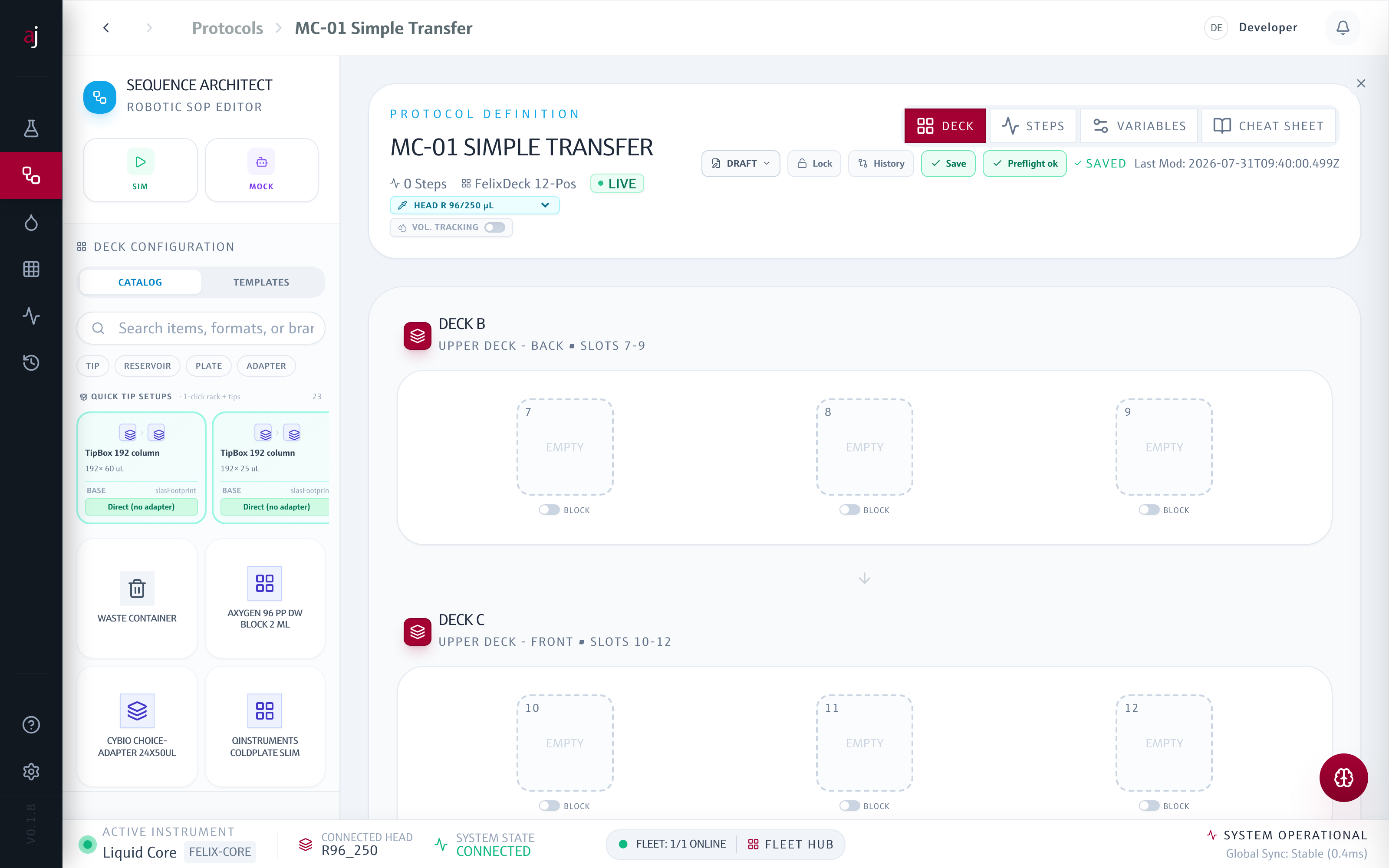Click the notification bell icon
The height and width of the screenshot is (868, 1389).
pos(1343,27)
